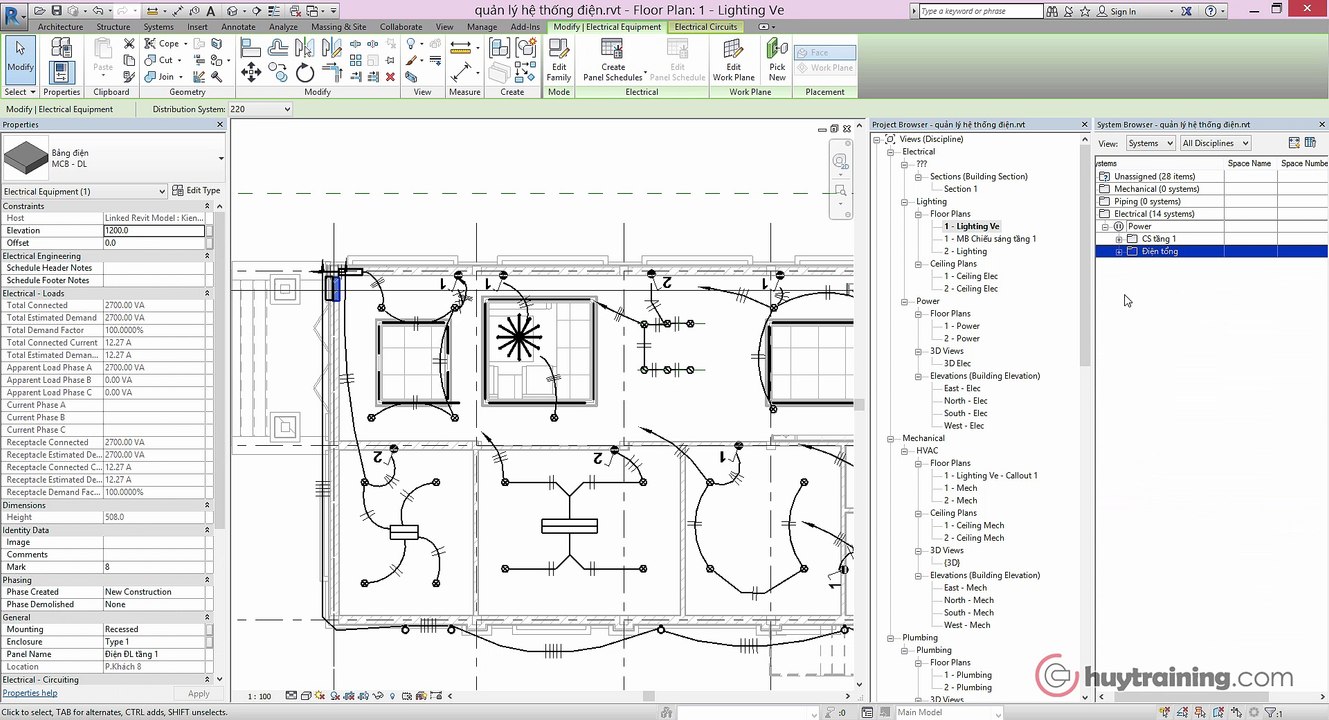1329x720 pixels.
Task: Click the Measure between two references tool
Action: click(x=461, y=46)
